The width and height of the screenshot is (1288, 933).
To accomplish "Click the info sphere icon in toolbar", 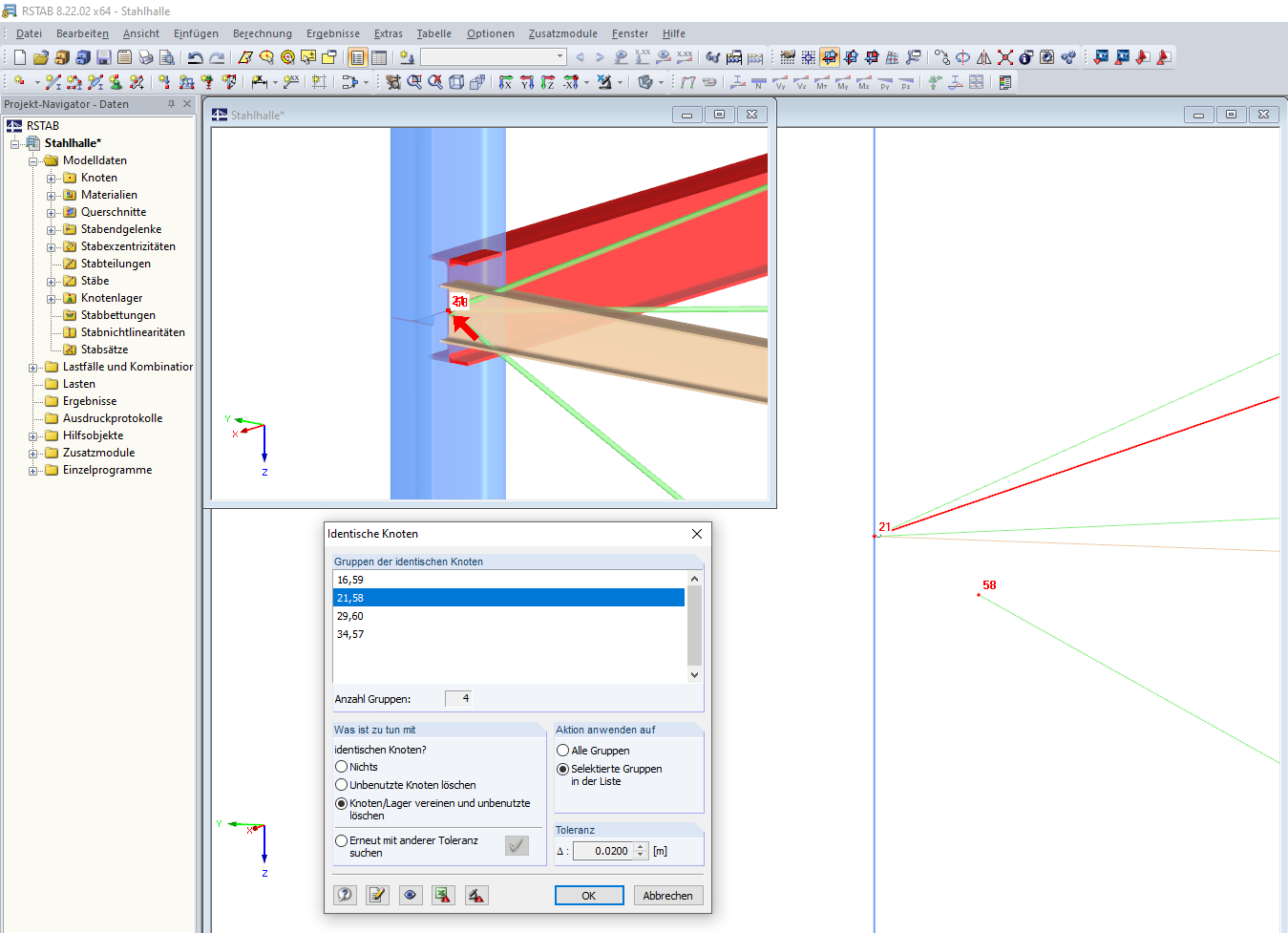I will pyautogui.click(x=1026, y=57).
